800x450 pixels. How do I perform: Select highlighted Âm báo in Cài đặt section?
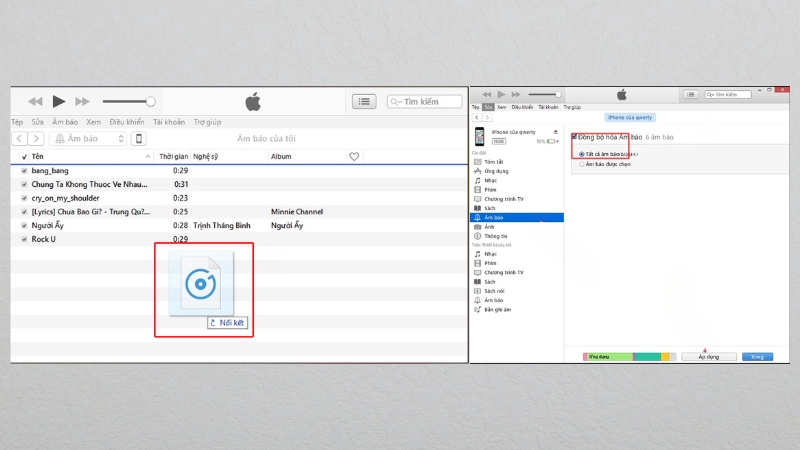pos(516,217)
